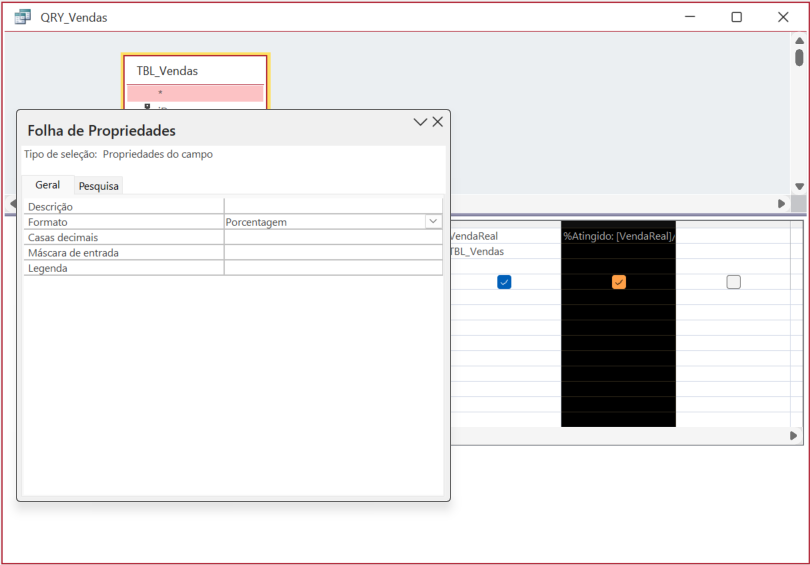This screenshot has height=565, width=810.
Task: Uncheck the Show box under VendaReal column
Action: coord(504,282)
